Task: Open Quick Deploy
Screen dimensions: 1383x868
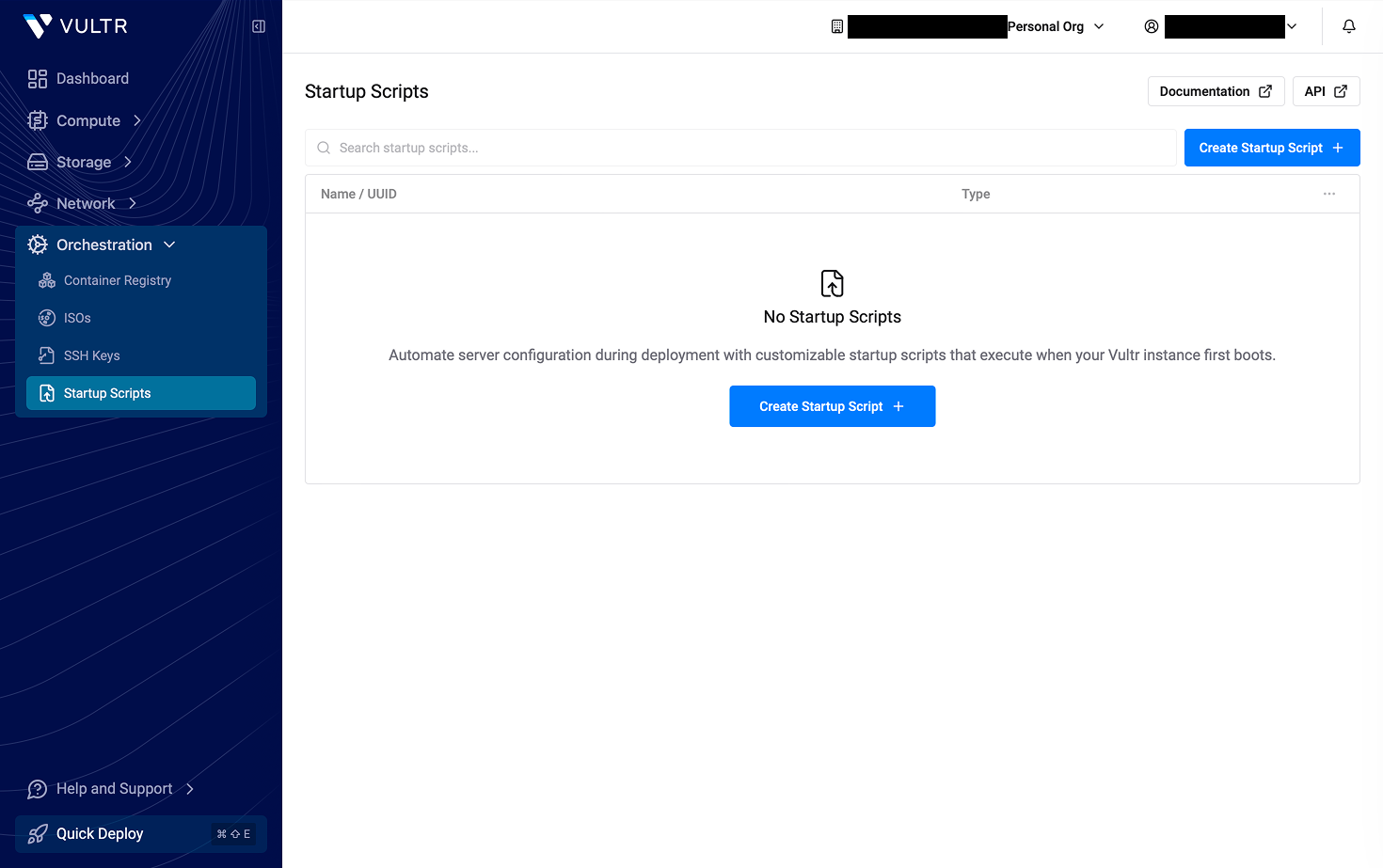Action: pos(141,834)
